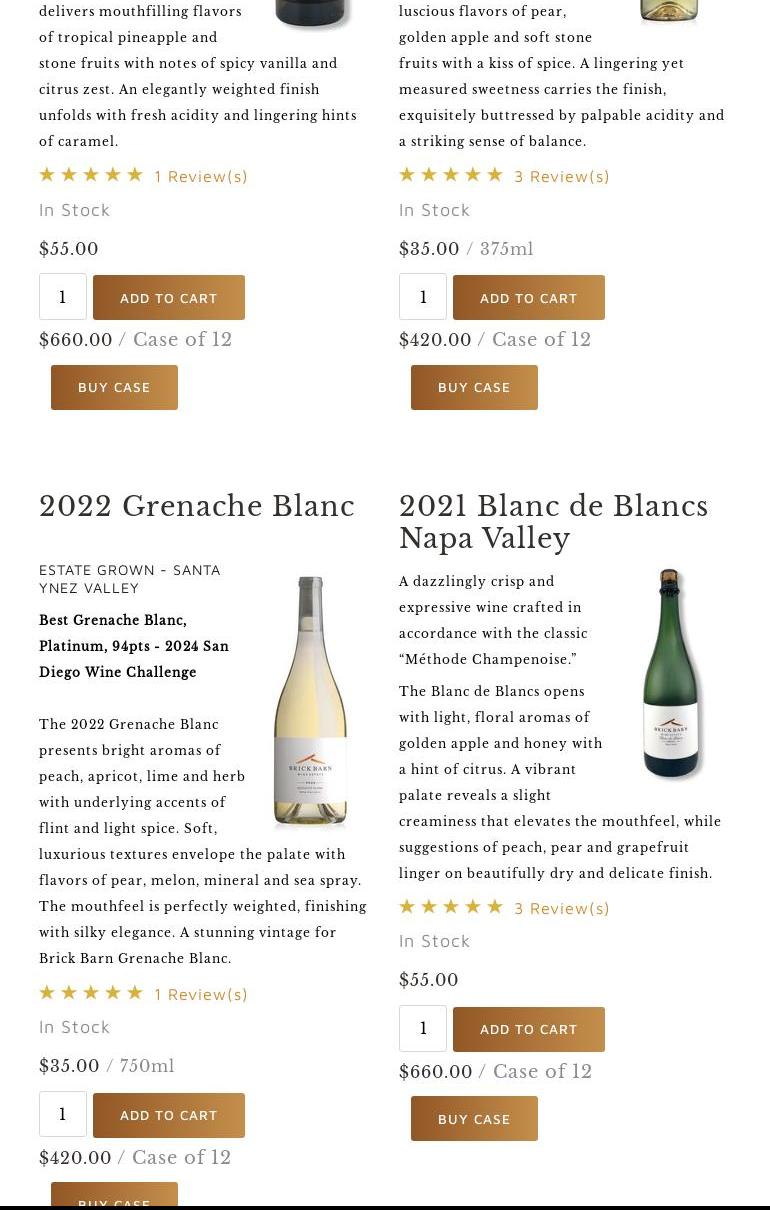Image resolution: width=770 pixels, height=1210 pixels.
Task: Focus the quantity field for 2022 Grenache Blanc
Action: [x=63, y=1115]
